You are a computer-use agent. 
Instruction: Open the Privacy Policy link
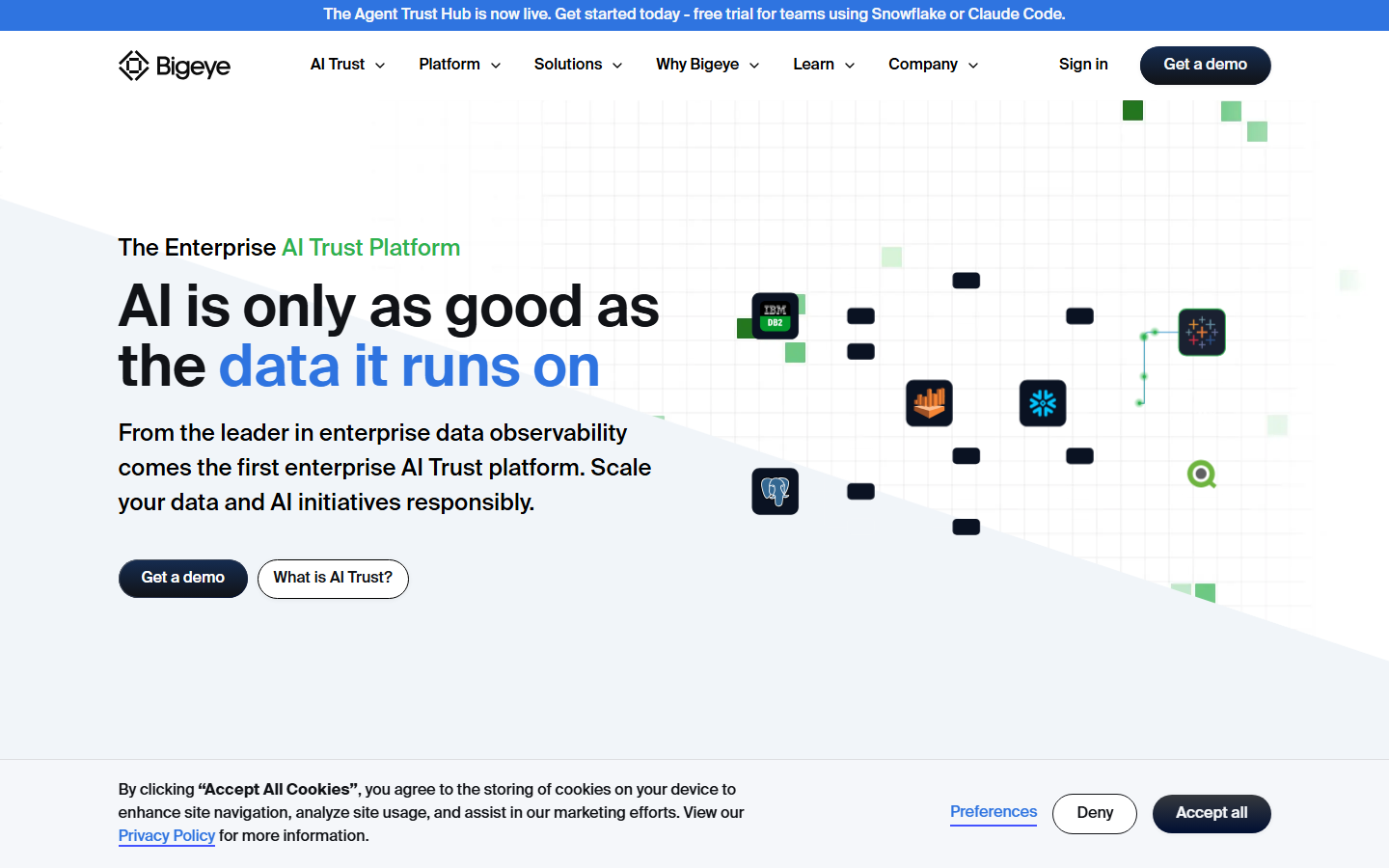click(167, 836)
